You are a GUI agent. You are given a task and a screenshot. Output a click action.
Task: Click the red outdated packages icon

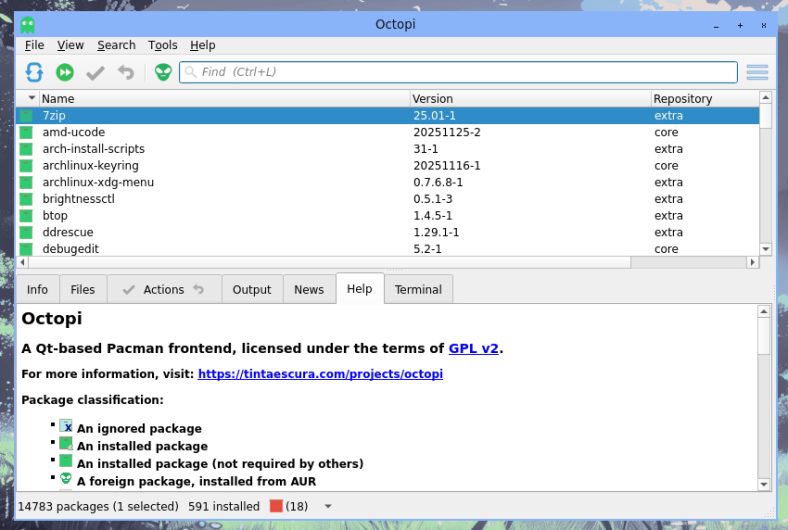click(278, 506)
